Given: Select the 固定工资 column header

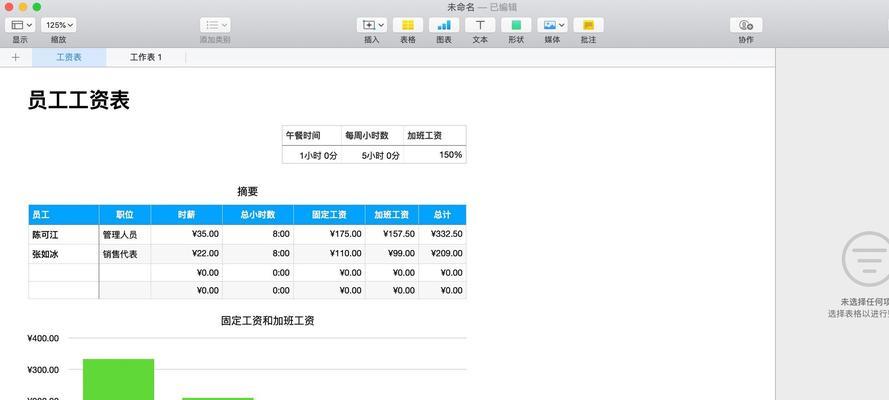Looking at the screenshot, I should click(329, 215).
